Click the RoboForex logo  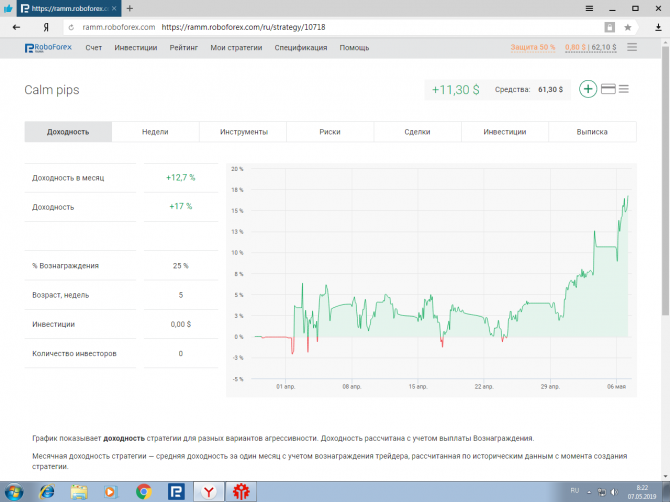point(48,47)
